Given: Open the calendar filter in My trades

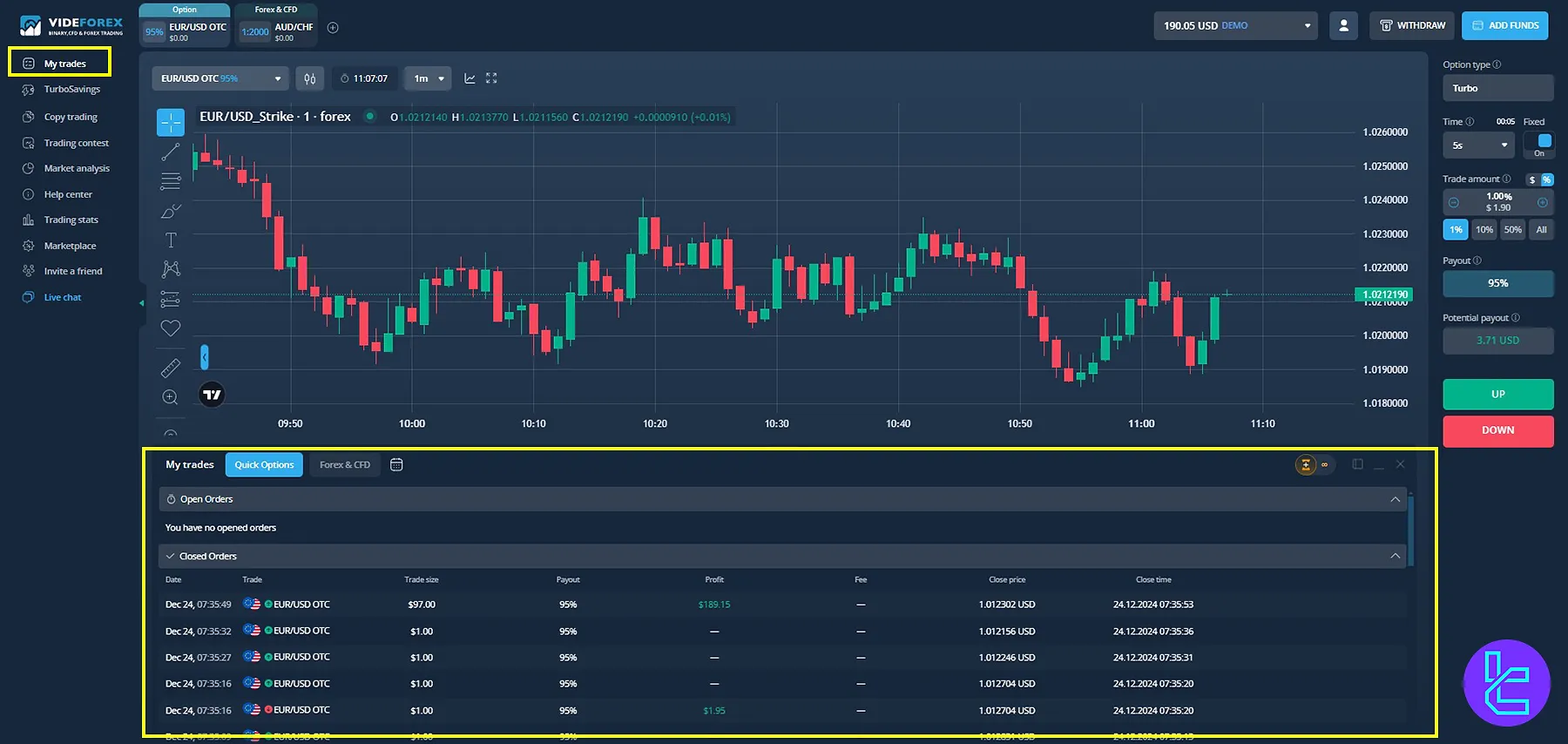Looking at the screenshot, I should point(396,464).
